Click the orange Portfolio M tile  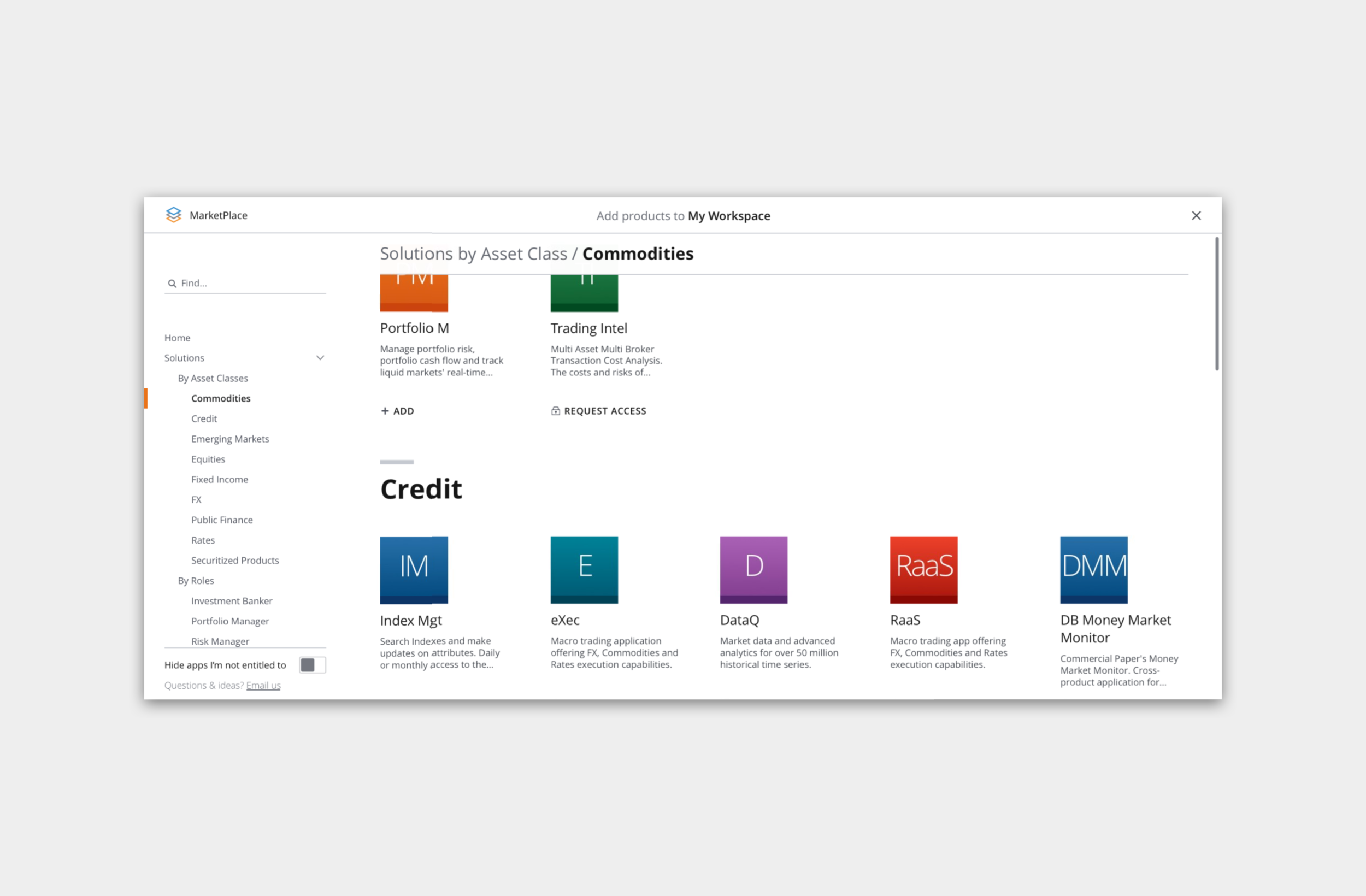413,293
